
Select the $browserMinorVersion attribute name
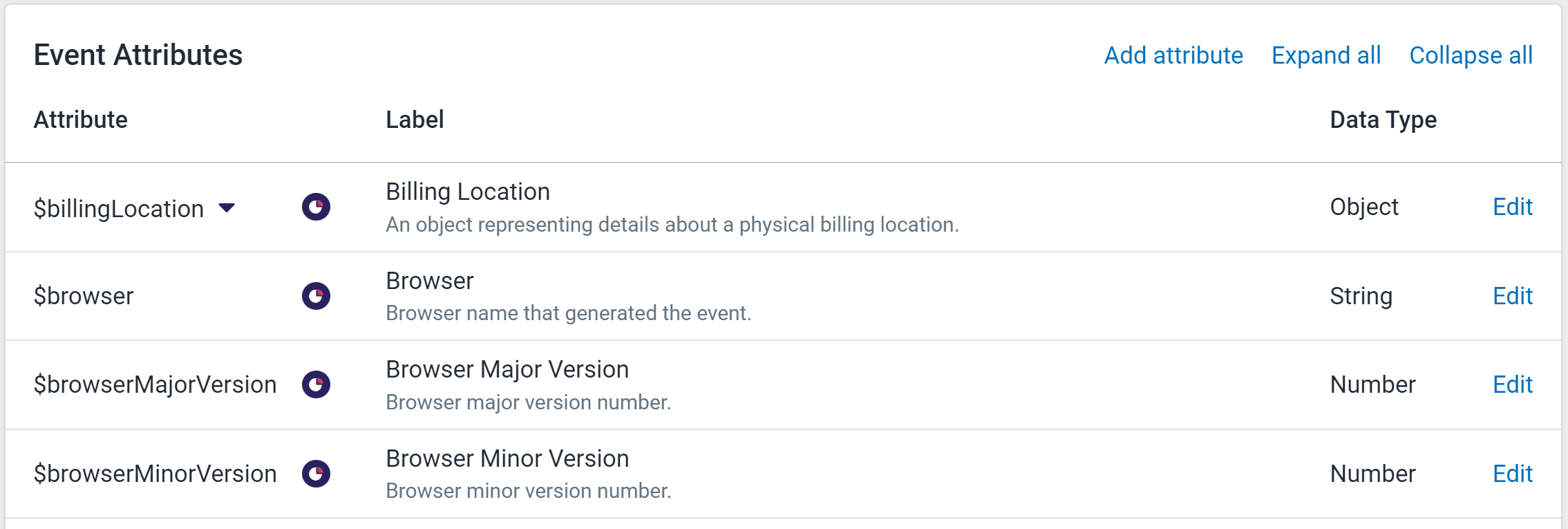155,474
